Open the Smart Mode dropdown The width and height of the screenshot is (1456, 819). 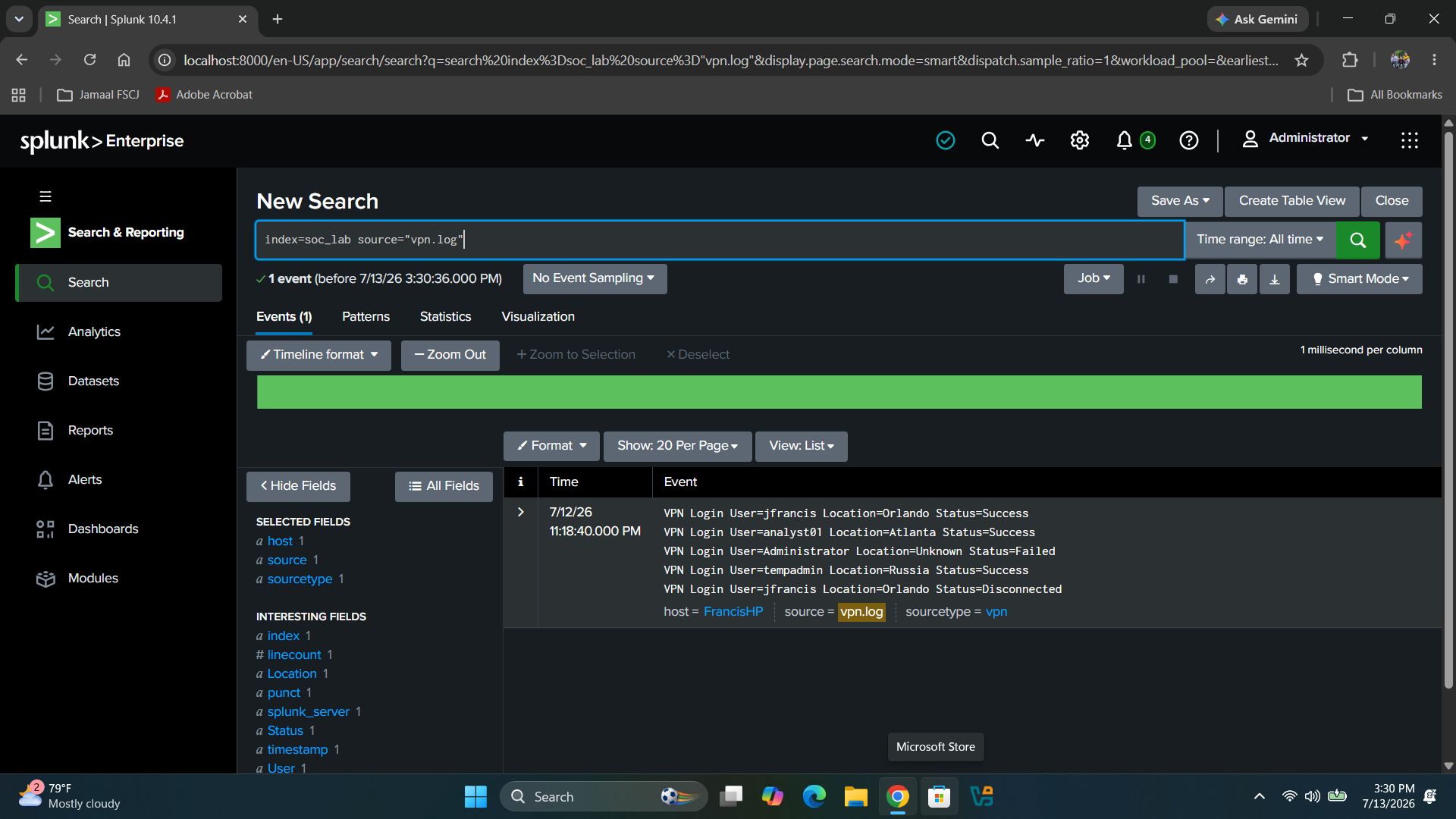point(1360,279)
